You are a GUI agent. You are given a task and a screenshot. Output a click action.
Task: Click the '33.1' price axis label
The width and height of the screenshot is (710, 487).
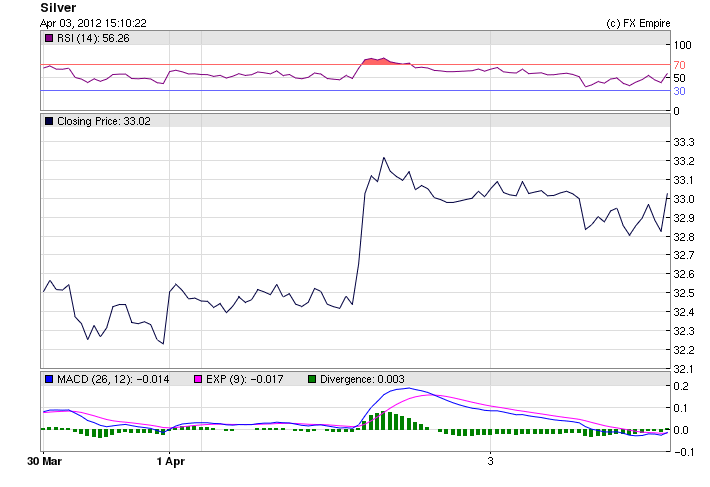click(x=684, y=181)
